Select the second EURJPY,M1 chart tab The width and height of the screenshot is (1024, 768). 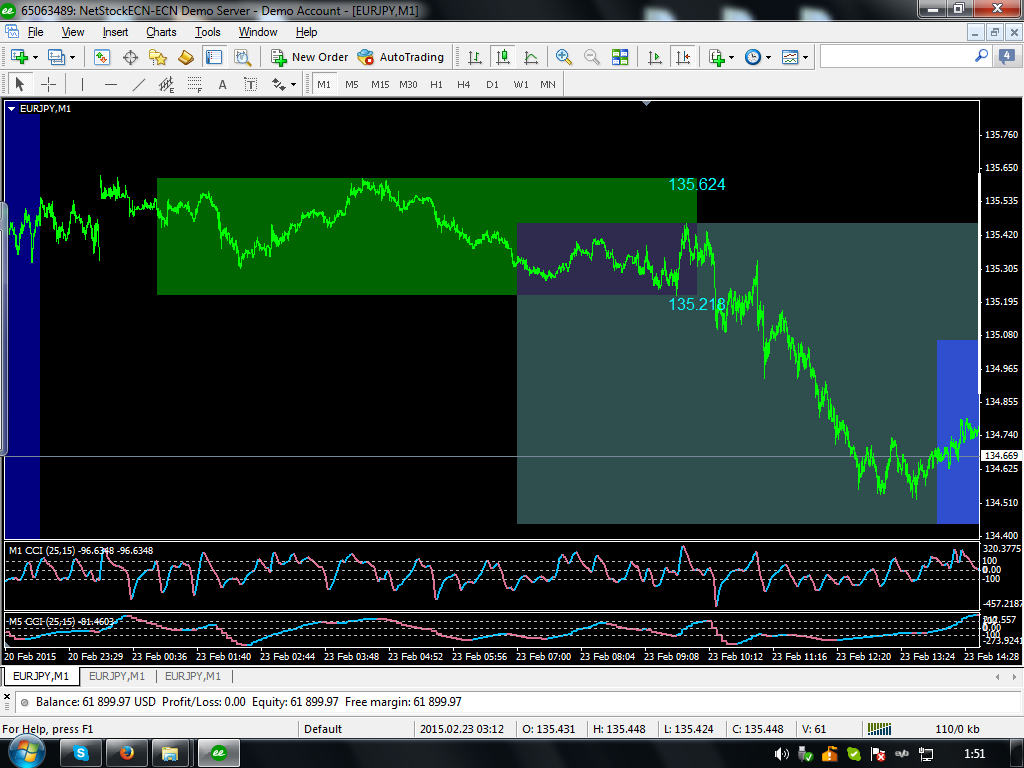[x=117, y=676]
